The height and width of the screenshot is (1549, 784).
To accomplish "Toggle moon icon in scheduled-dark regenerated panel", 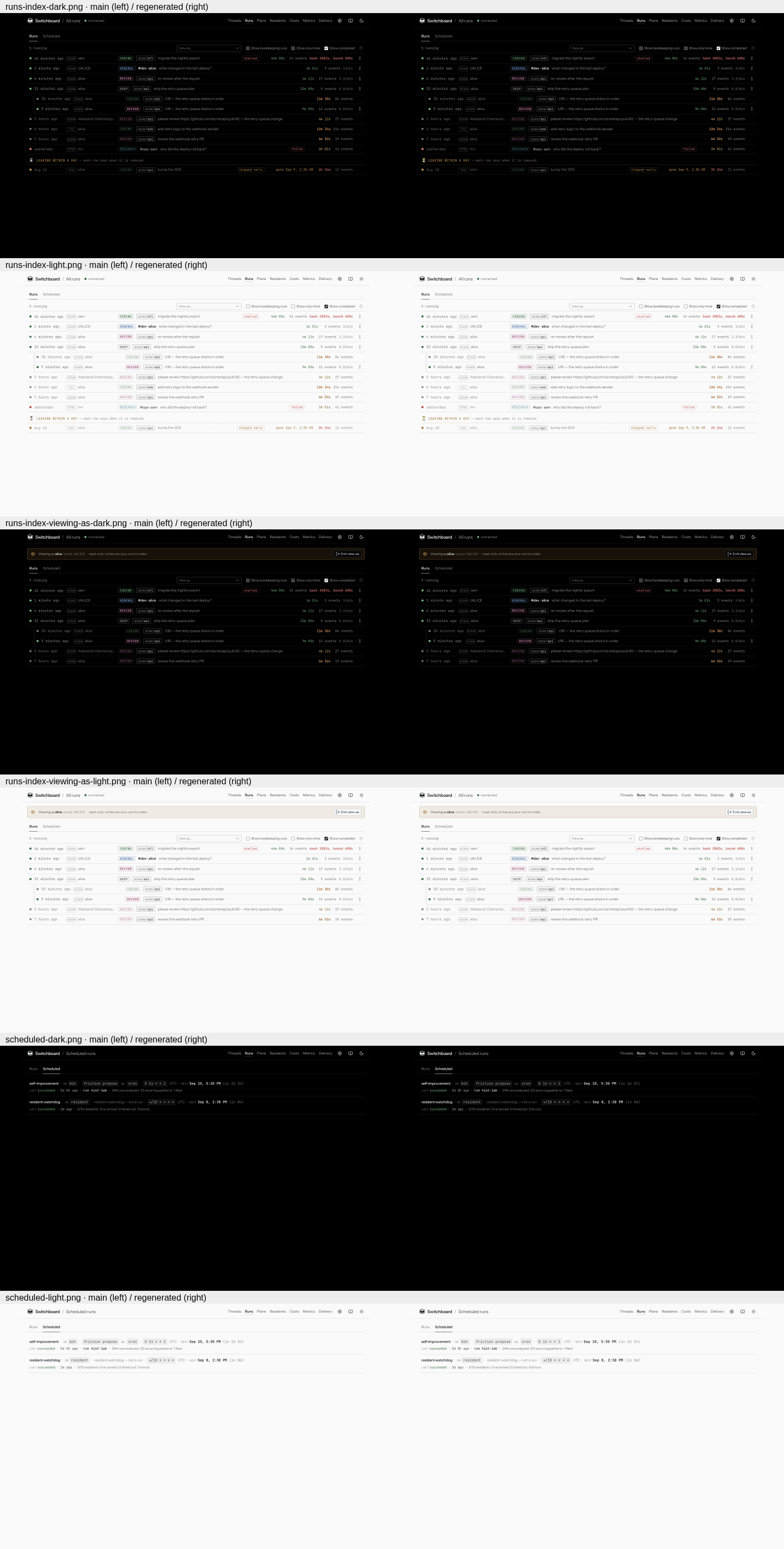I will point(754,1053).
